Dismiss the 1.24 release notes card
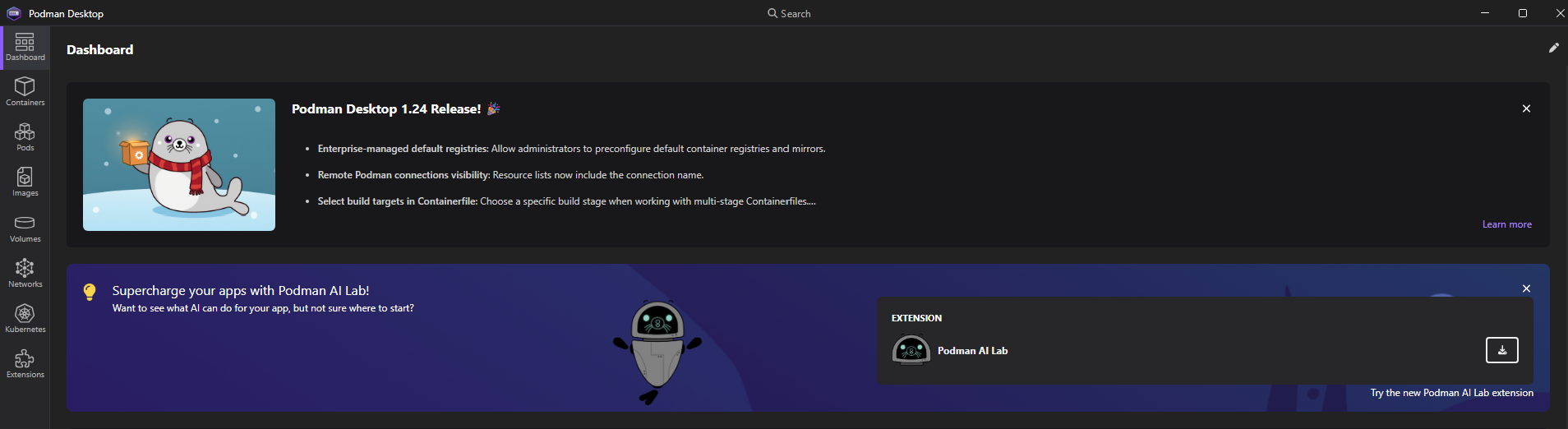Image resolution: width=1568 pixels, height=429 pixels. click(1526, 108)
